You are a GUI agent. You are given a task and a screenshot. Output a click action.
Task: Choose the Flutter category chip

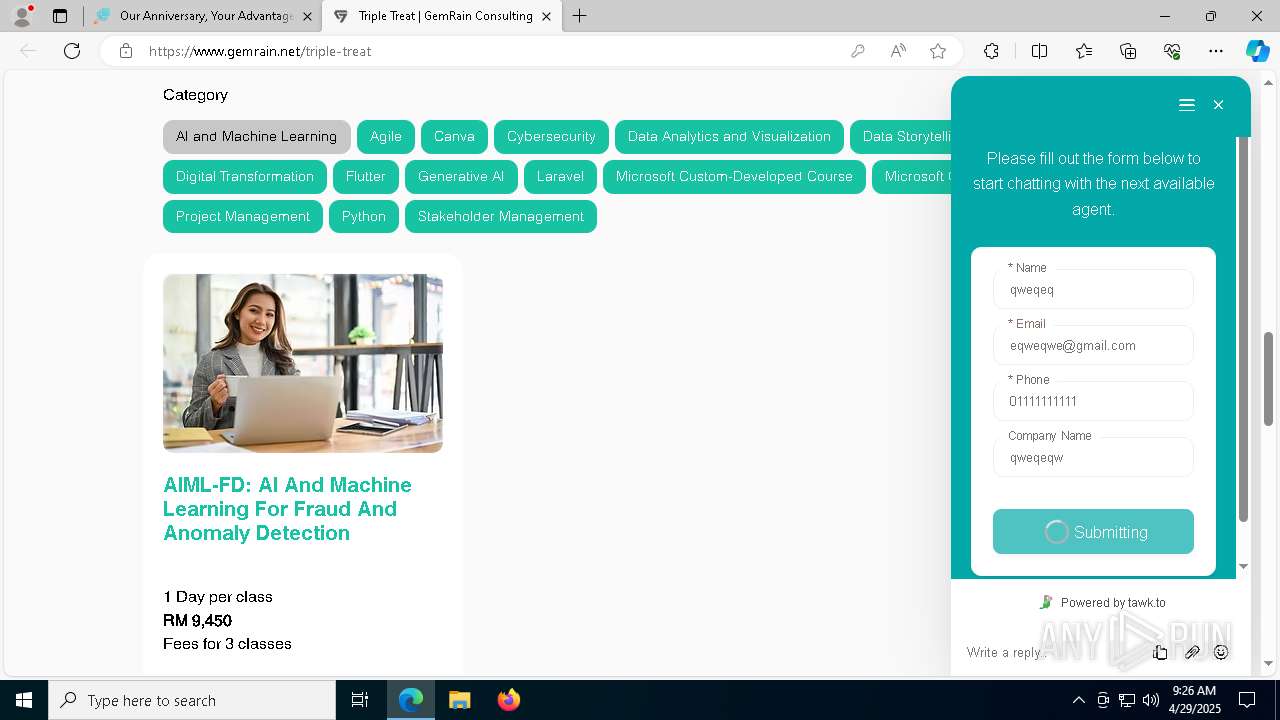[x=366, y=177]
